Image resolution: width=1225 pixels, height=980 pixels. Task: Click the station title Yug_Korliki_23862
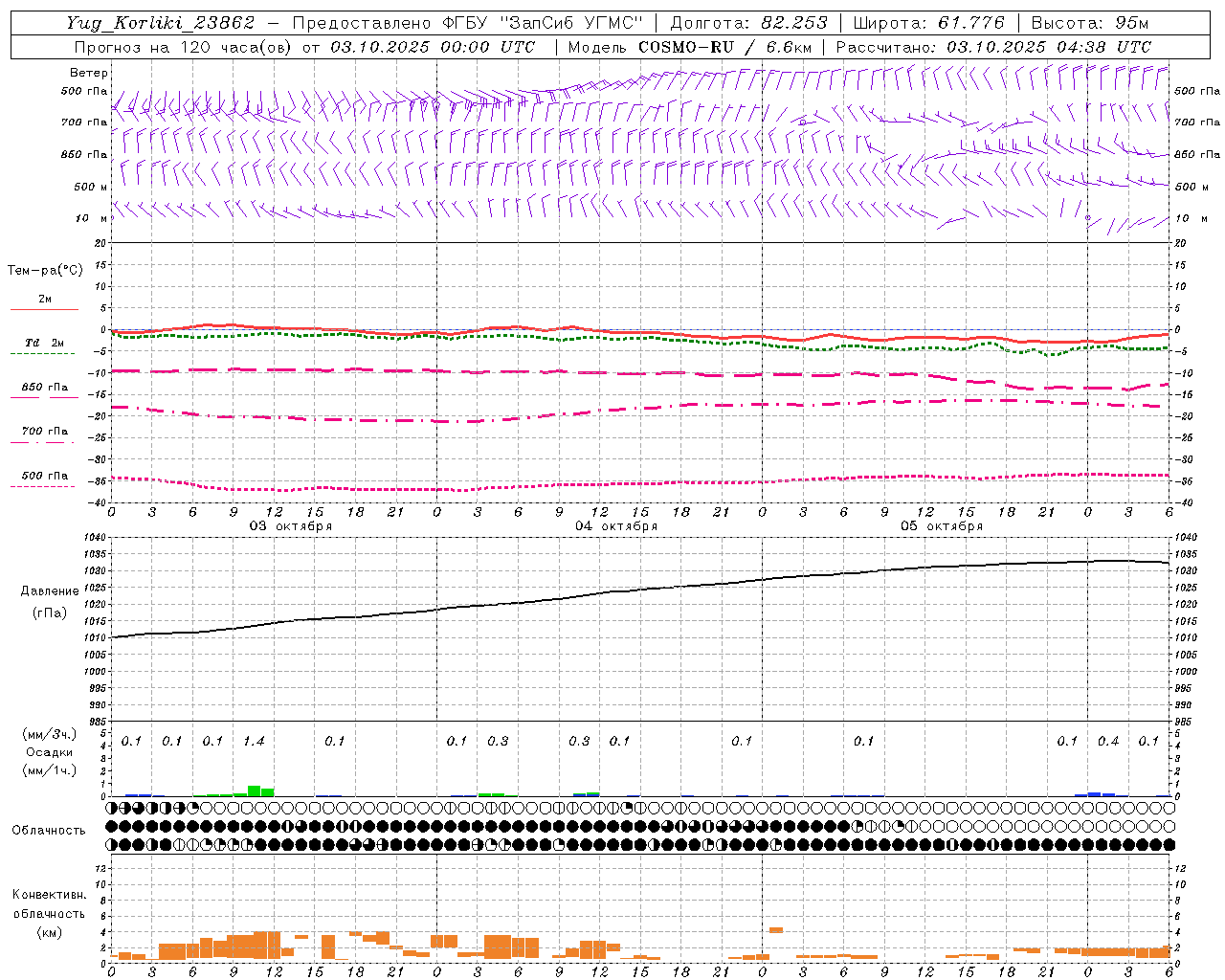click(161, 23)
